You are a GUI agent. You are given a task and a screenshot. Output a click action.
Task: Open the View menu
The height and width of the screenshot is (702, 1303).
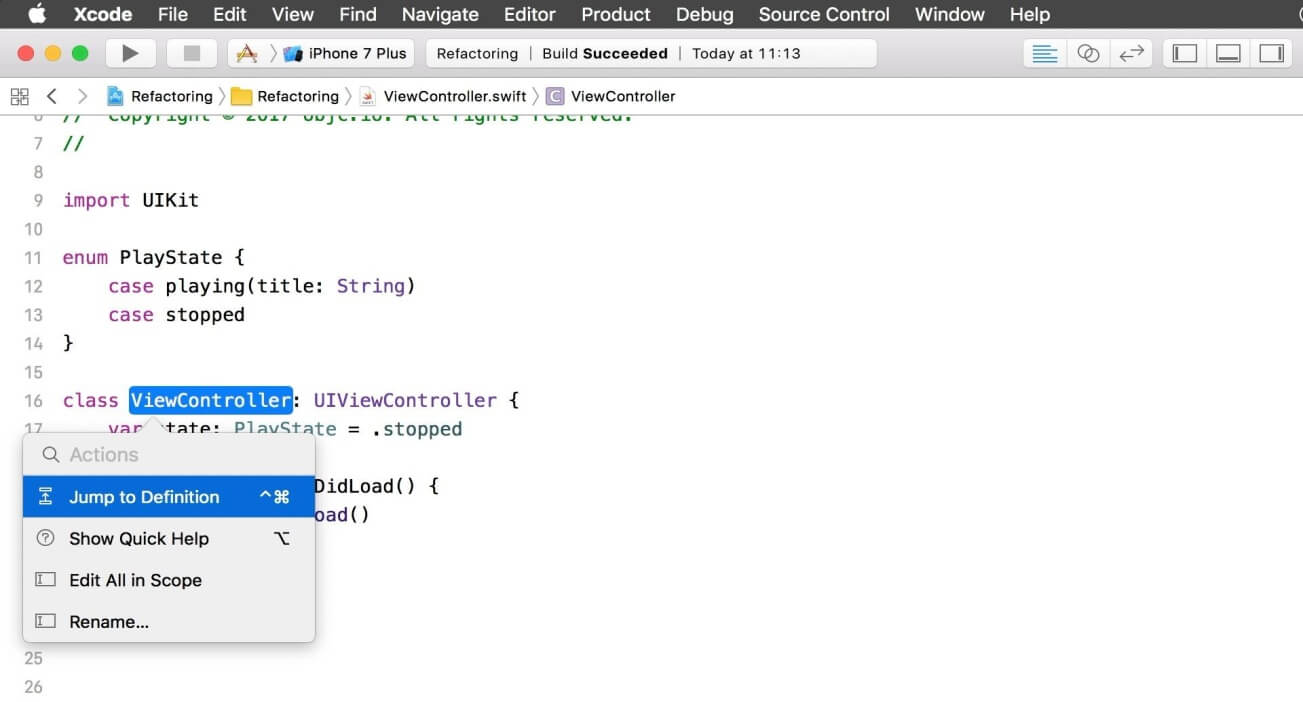(x=293, y=14)
